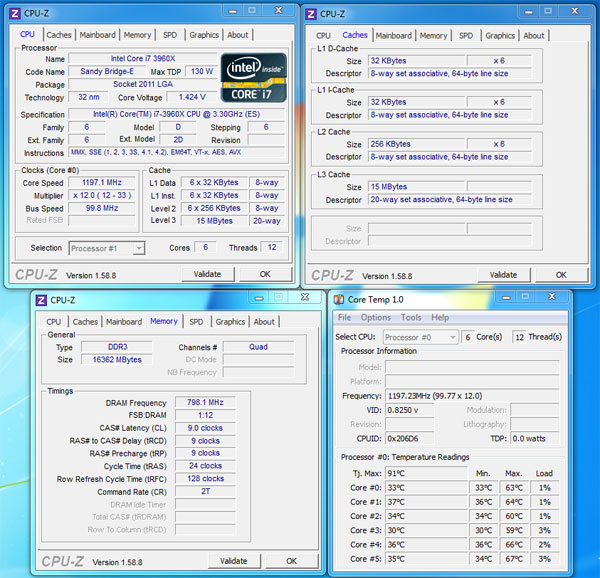Image resolution: width=600 pixels, height=578 pixels.
Task: Open the Tools menu in Core Temp
Action: click(x=411, y=317)
